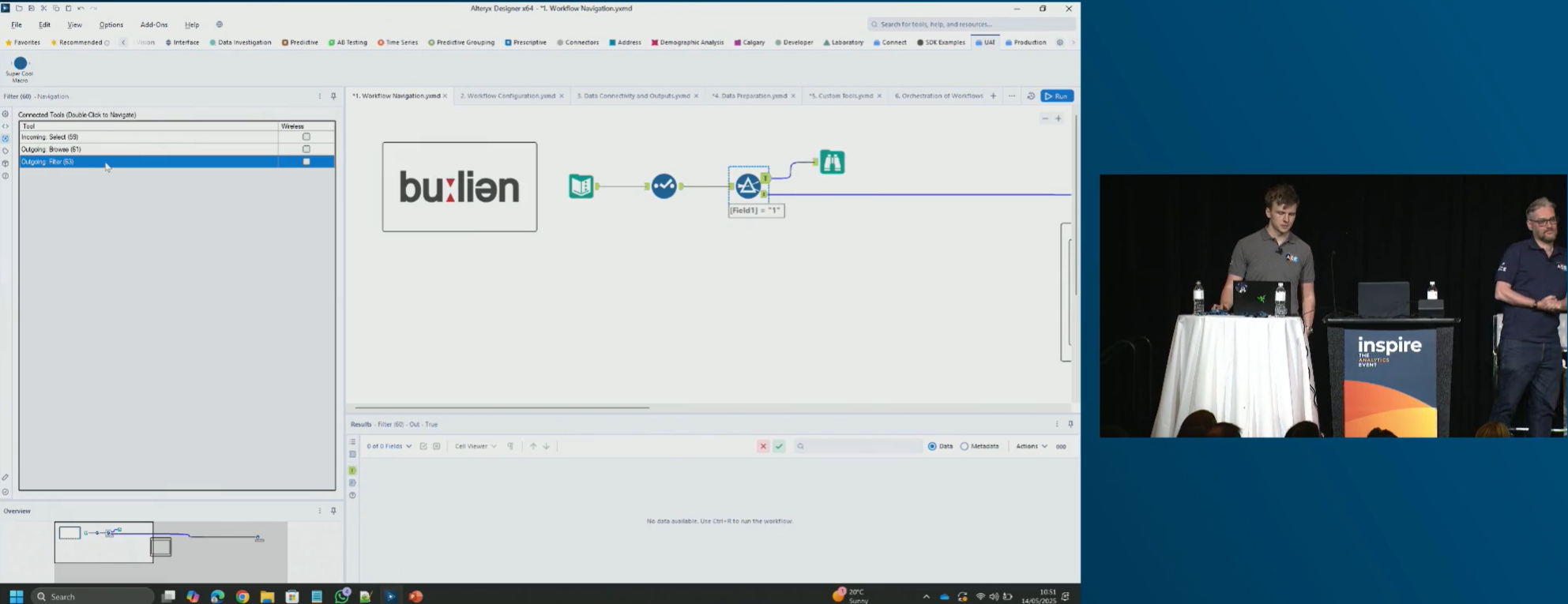Toggle Wireless checkbox for Outgoing Browse (61)
The width and height of the screenshot is (1568, 604).
[306, 149]
